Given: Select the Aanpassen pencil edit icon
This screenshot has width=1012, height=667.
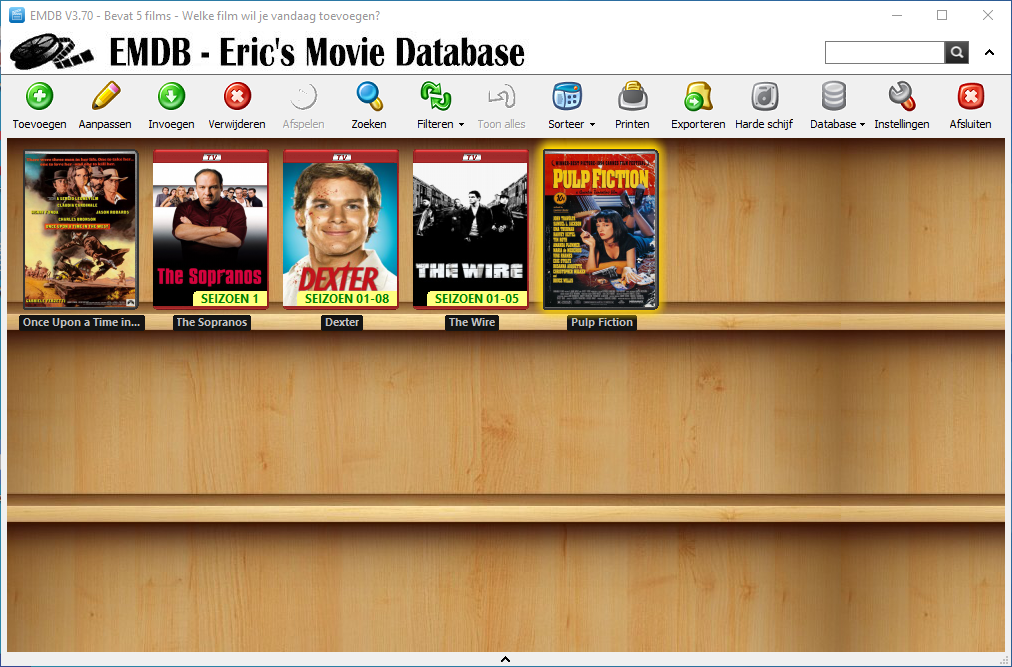Looking at the screenshot, I should [x=105, y=97].
